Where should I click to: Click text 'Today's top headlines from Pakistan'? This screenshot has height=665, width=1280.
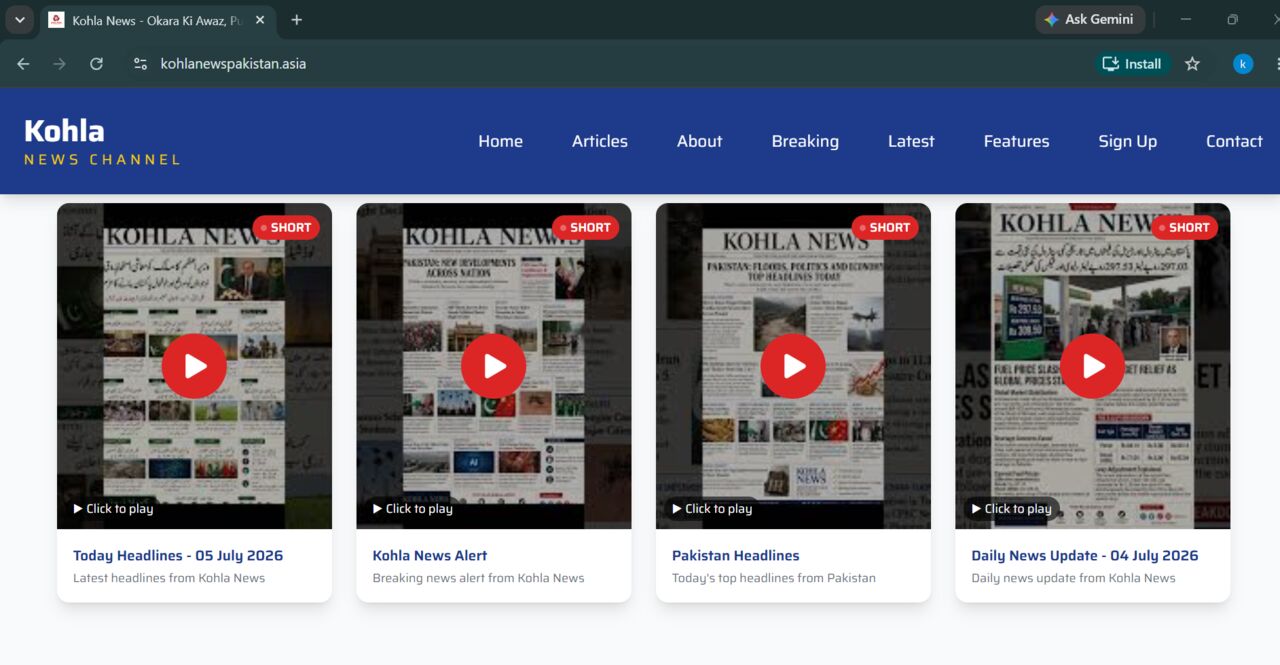click(x=774, y=578)
